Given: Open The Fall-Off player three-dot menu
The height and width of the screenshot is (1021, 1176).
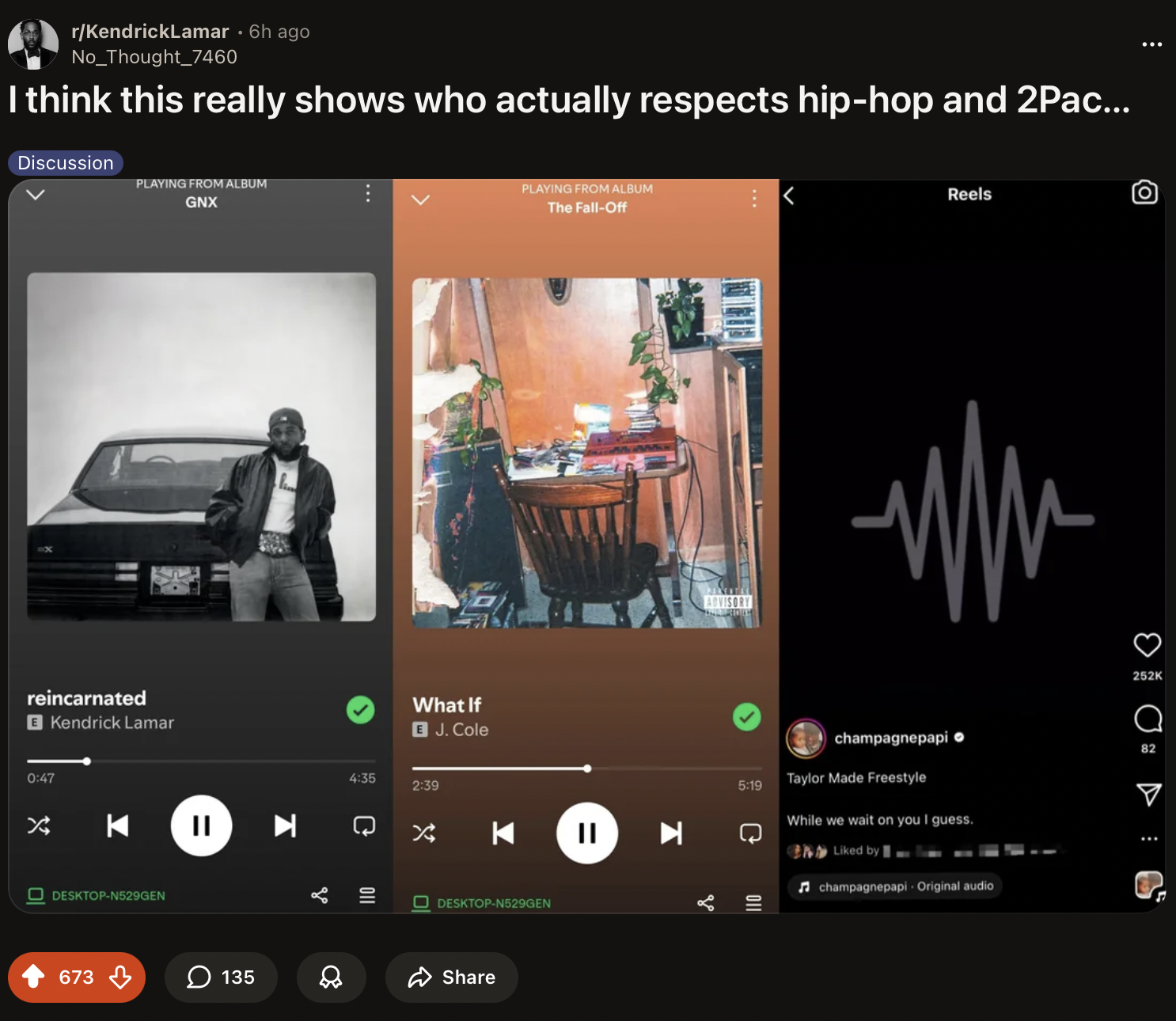Looking at the screenshot, I should 754,198.
